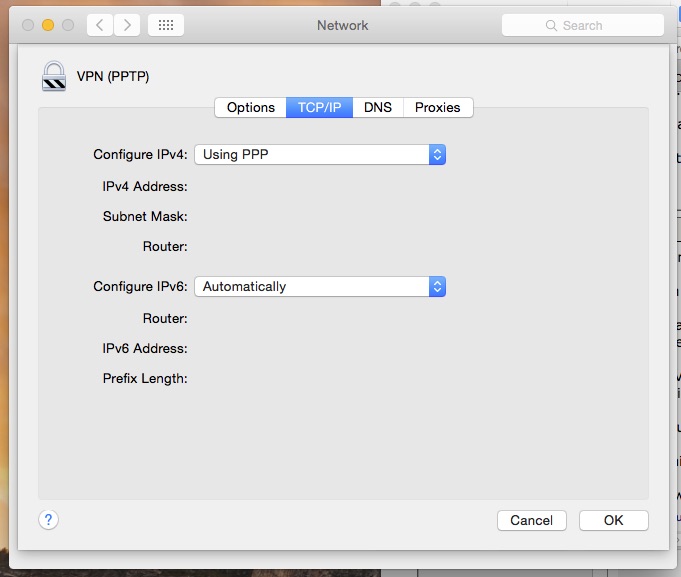
Task: Focus the Search field
Action: click(x=583, y=25)
